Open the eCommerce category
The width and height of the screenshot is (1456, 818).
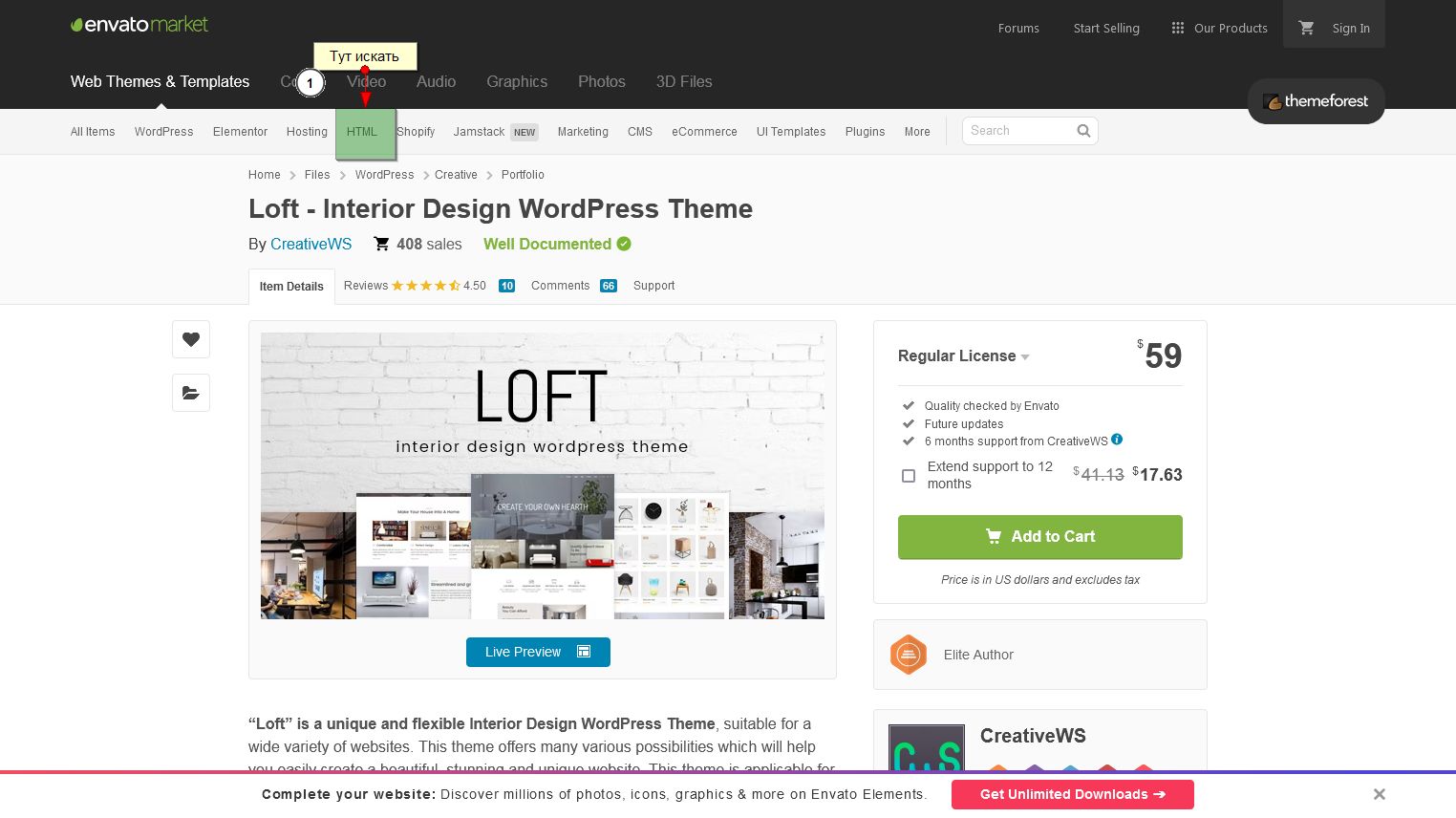(x=704, y=132)
